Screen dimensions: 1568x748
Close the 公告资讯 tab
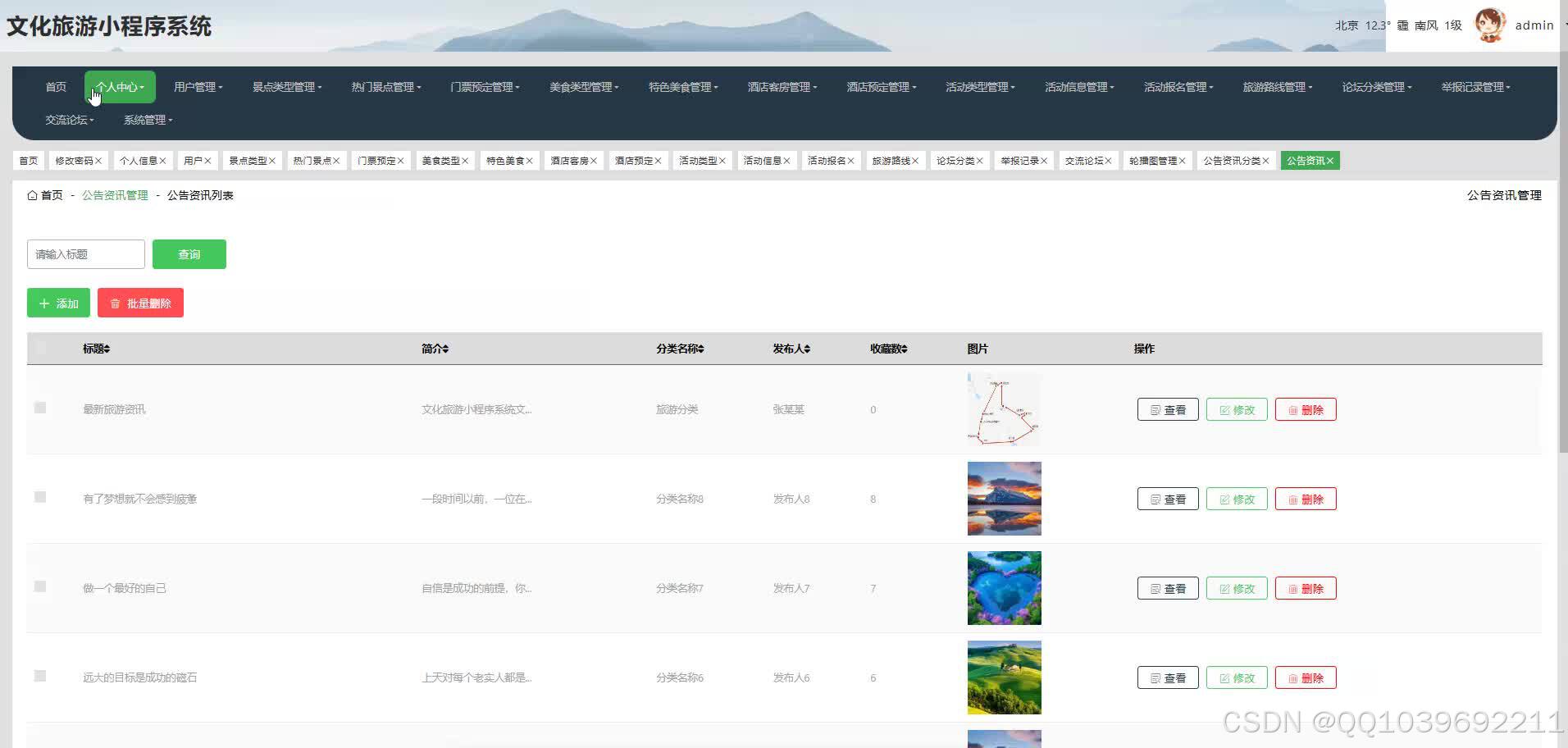tap(1331, 160)
